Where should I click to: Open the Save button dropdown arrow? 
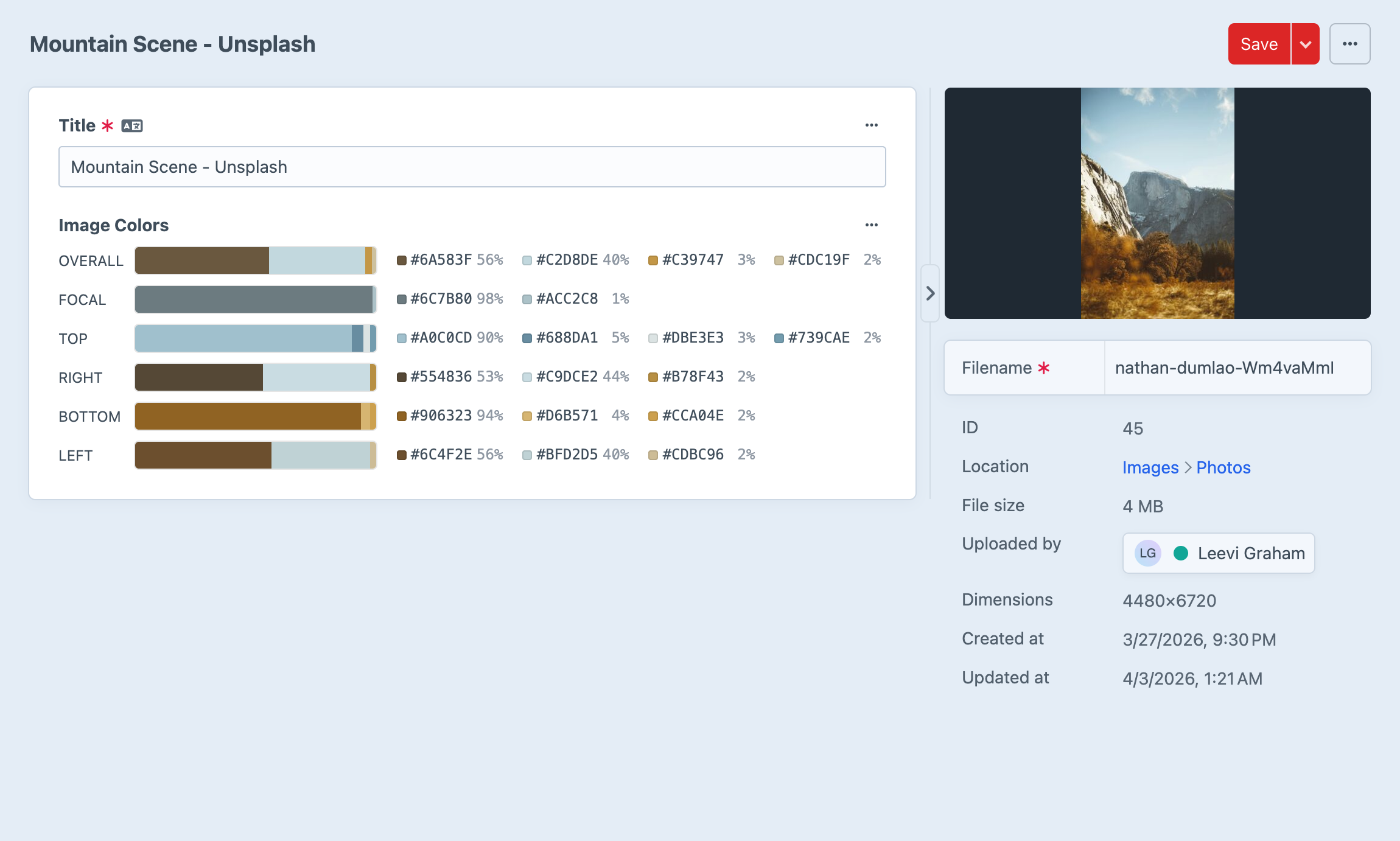pos(1305,43)
